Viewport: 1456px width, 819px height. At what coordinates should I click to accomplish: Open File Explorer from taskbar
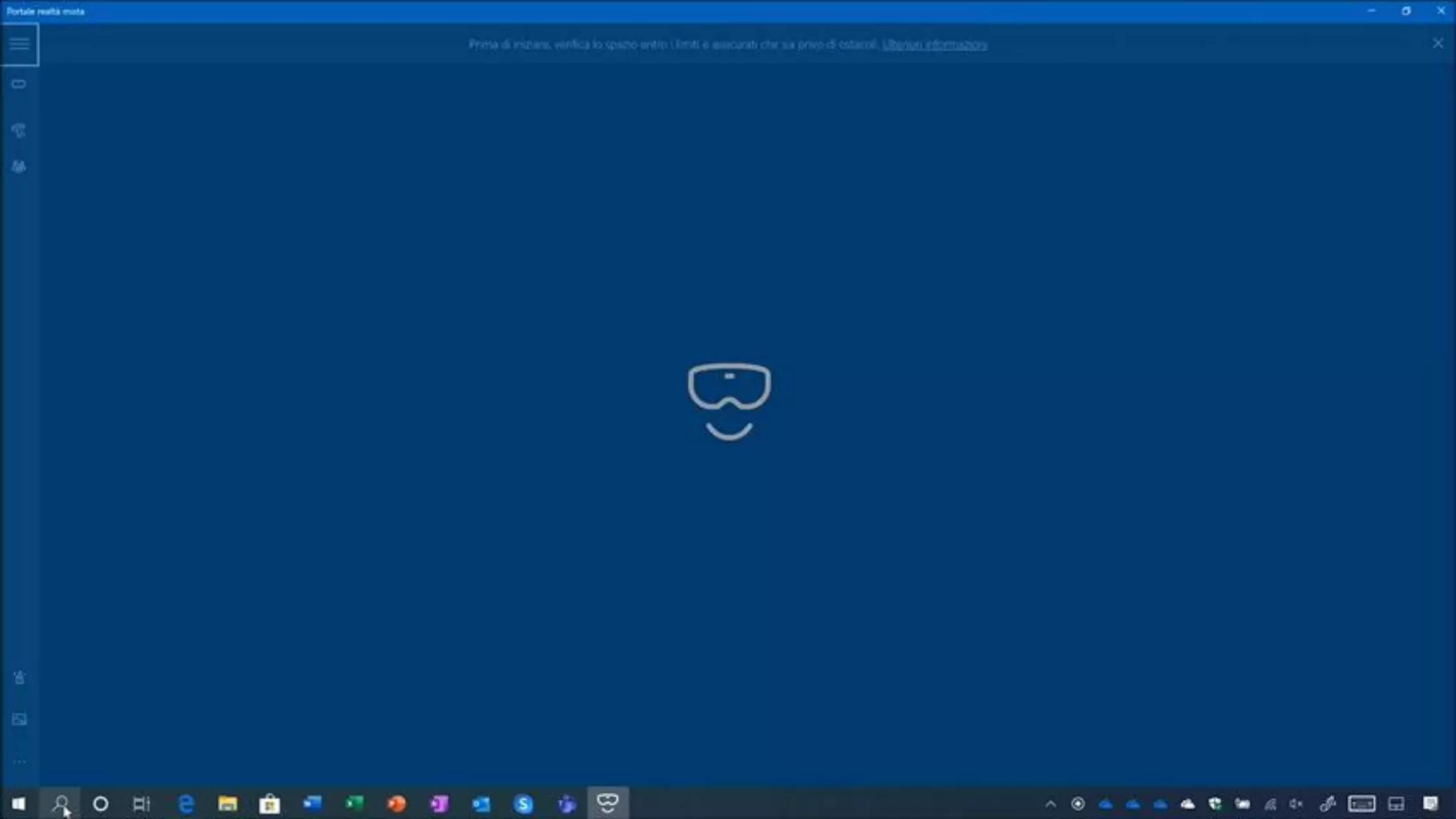click(227, 803)
